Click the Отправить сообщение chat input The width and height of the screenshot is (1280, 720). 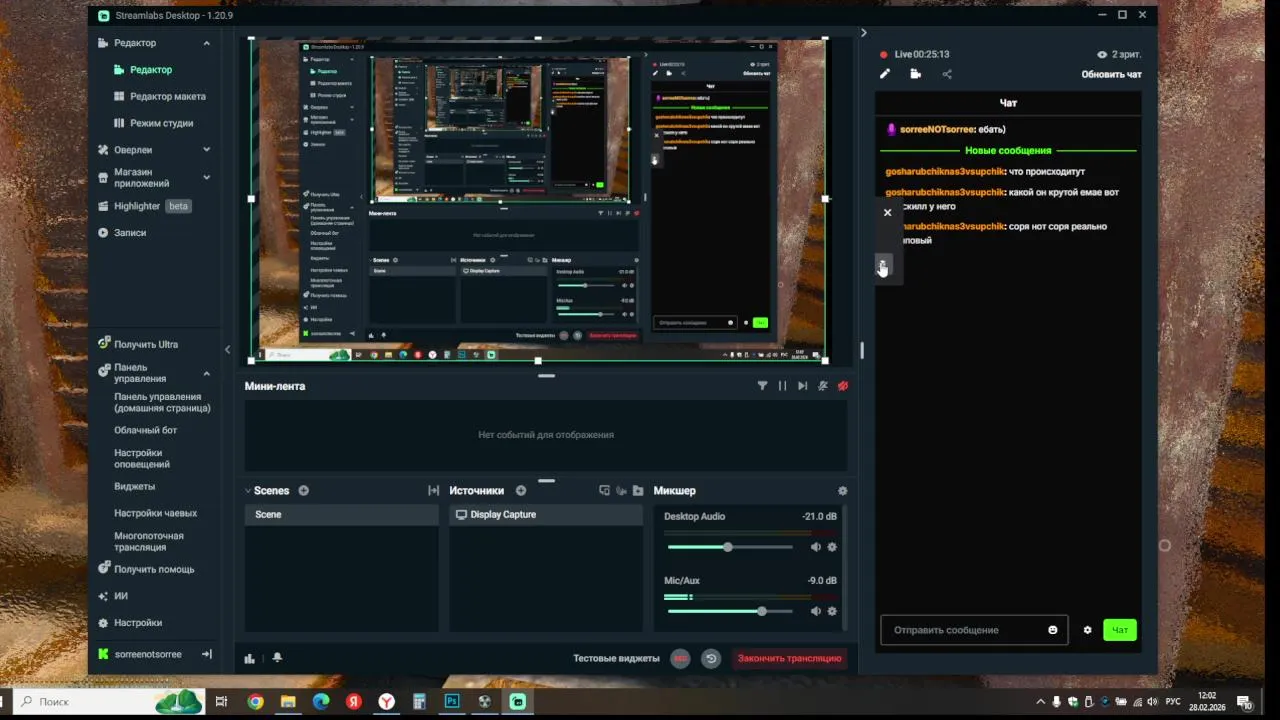pyautogui.click(x=974, y=630)
